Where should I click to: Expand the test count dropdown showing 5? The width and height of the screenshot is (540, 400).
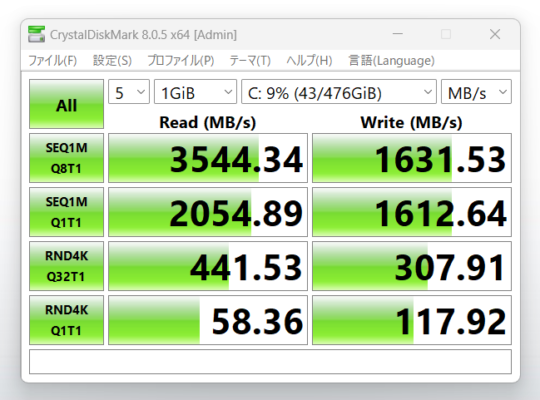click(x=129, y=92)
